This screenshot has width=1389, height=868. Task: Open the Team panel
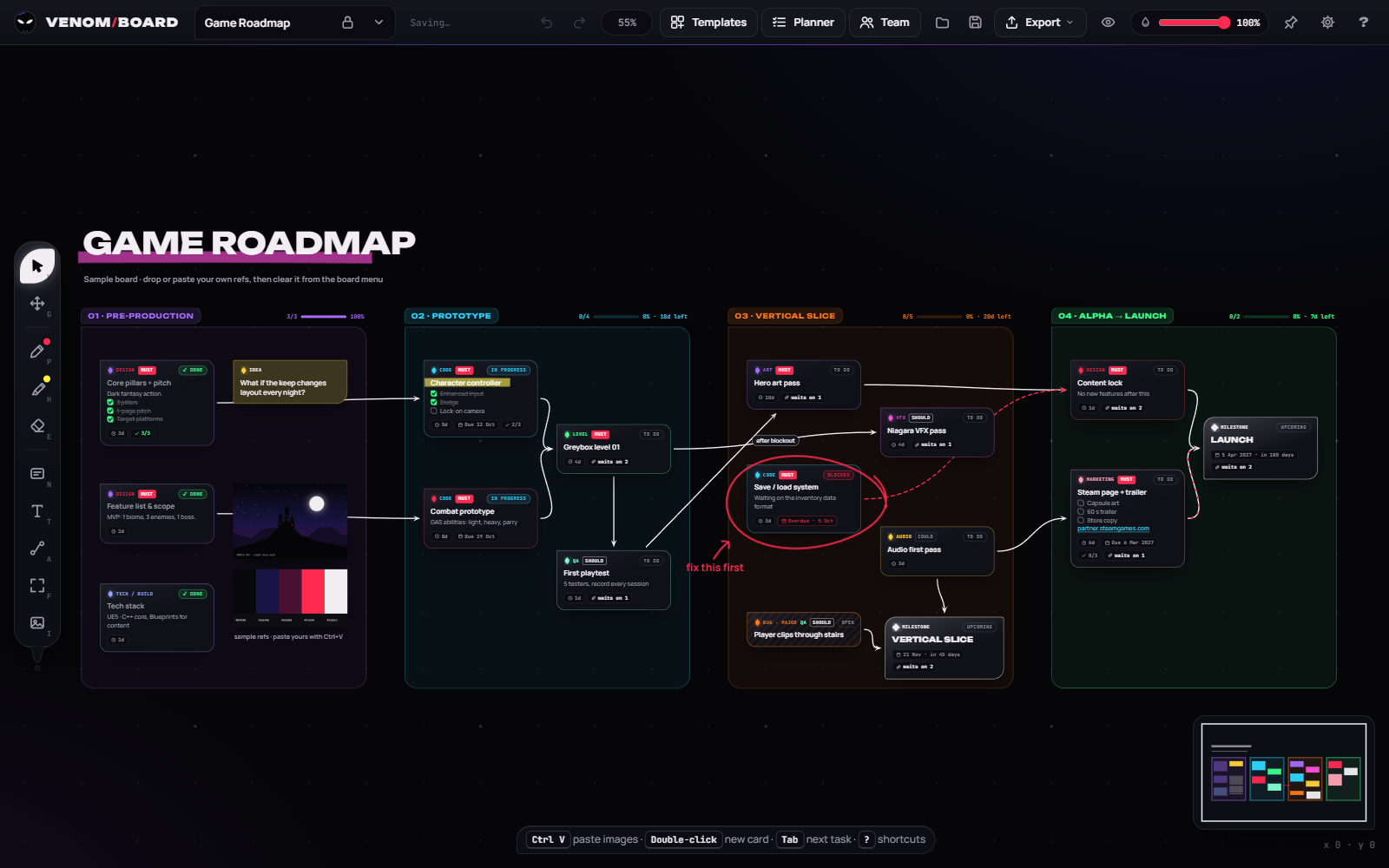pyautogui.click(x=885, y=23)
